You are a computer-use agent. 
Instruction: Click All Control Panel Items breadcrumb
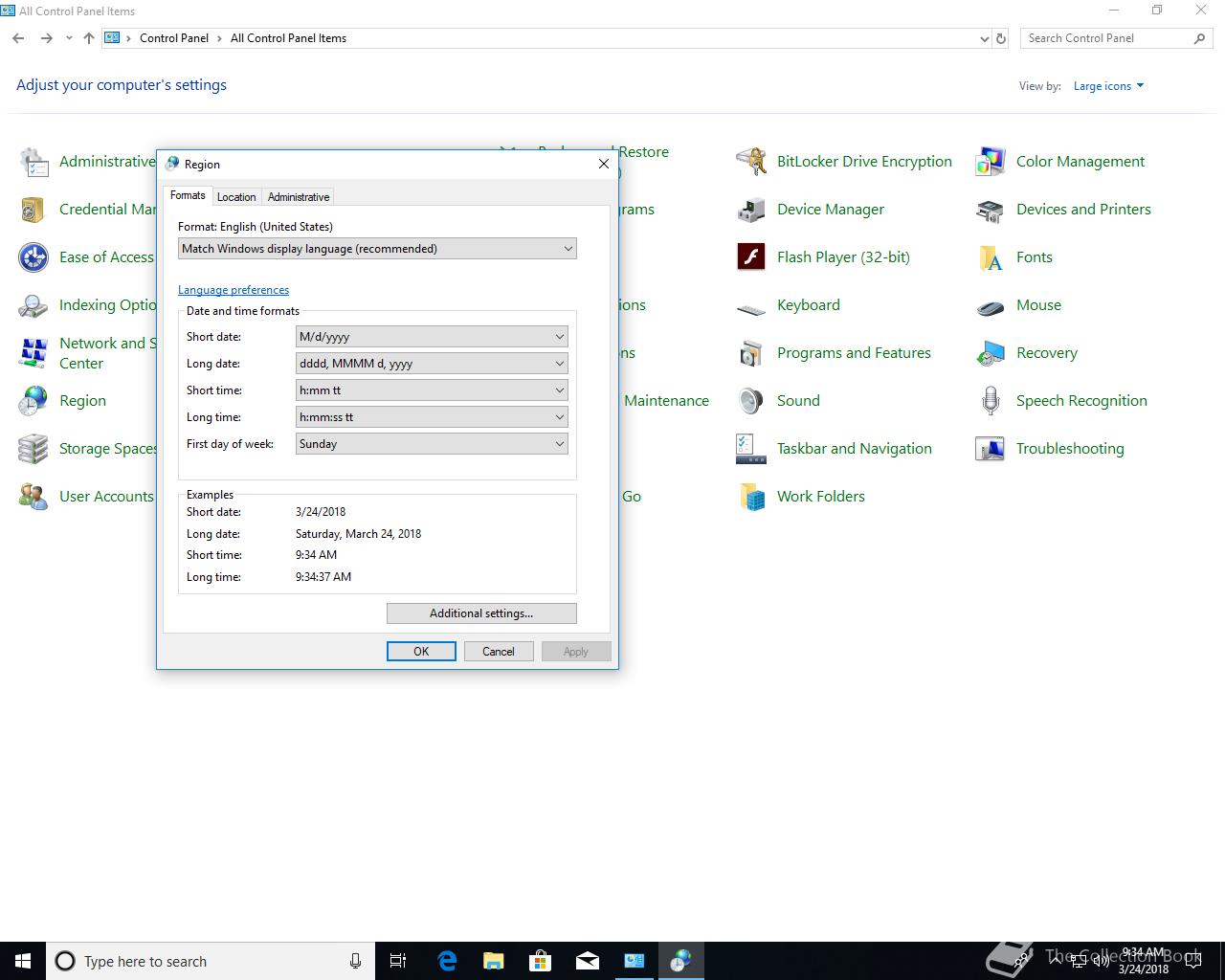(288, 38)
